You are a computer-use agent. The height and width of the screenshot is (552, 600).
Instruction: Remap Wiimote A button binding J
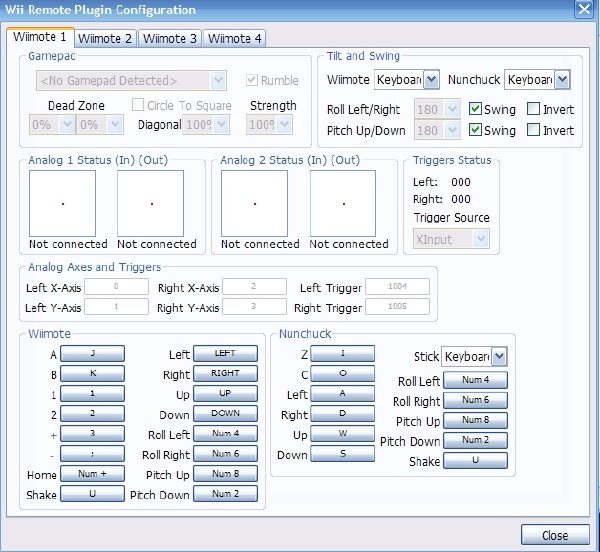click(x=92, y=353)
